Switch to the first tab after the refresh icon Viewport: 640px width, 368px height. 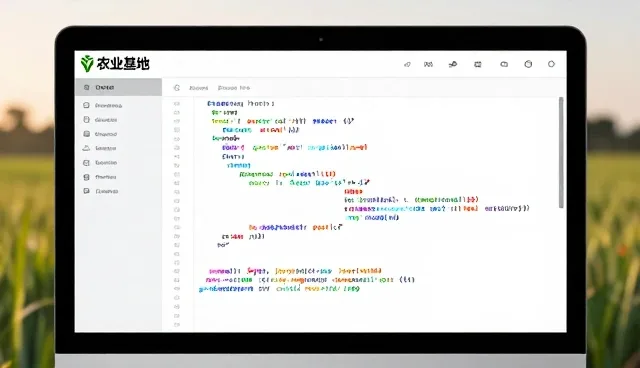199,88
